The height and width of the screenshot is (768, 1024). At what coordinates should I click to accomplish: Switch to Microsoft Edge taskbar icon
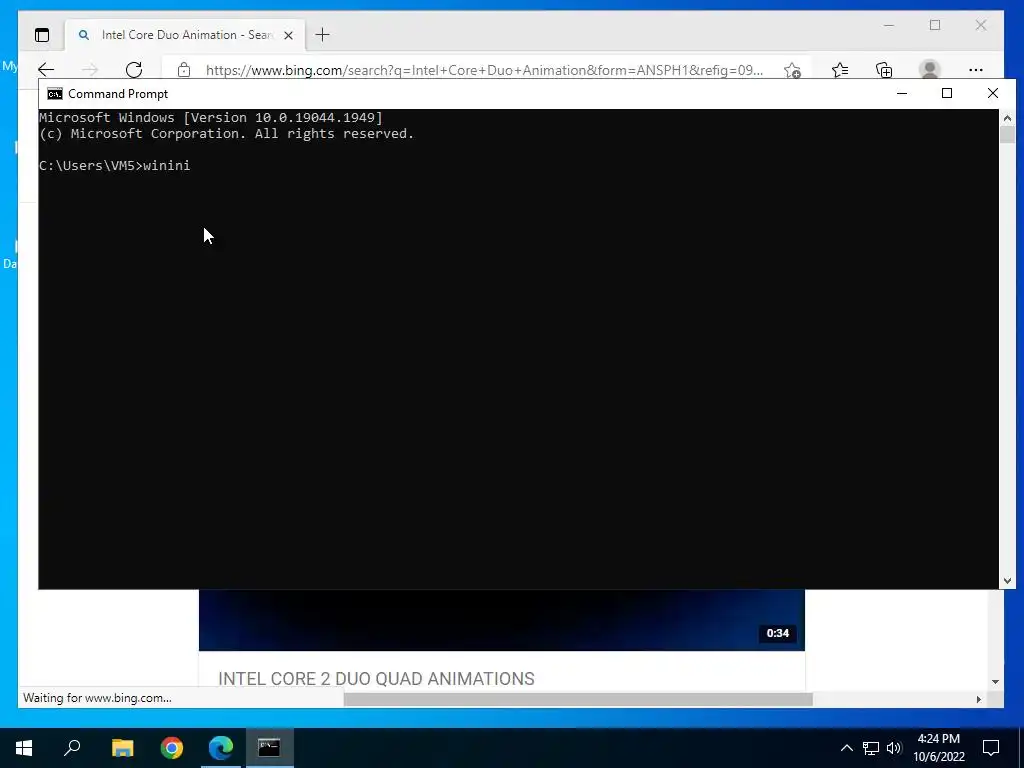tap(221, 748)
